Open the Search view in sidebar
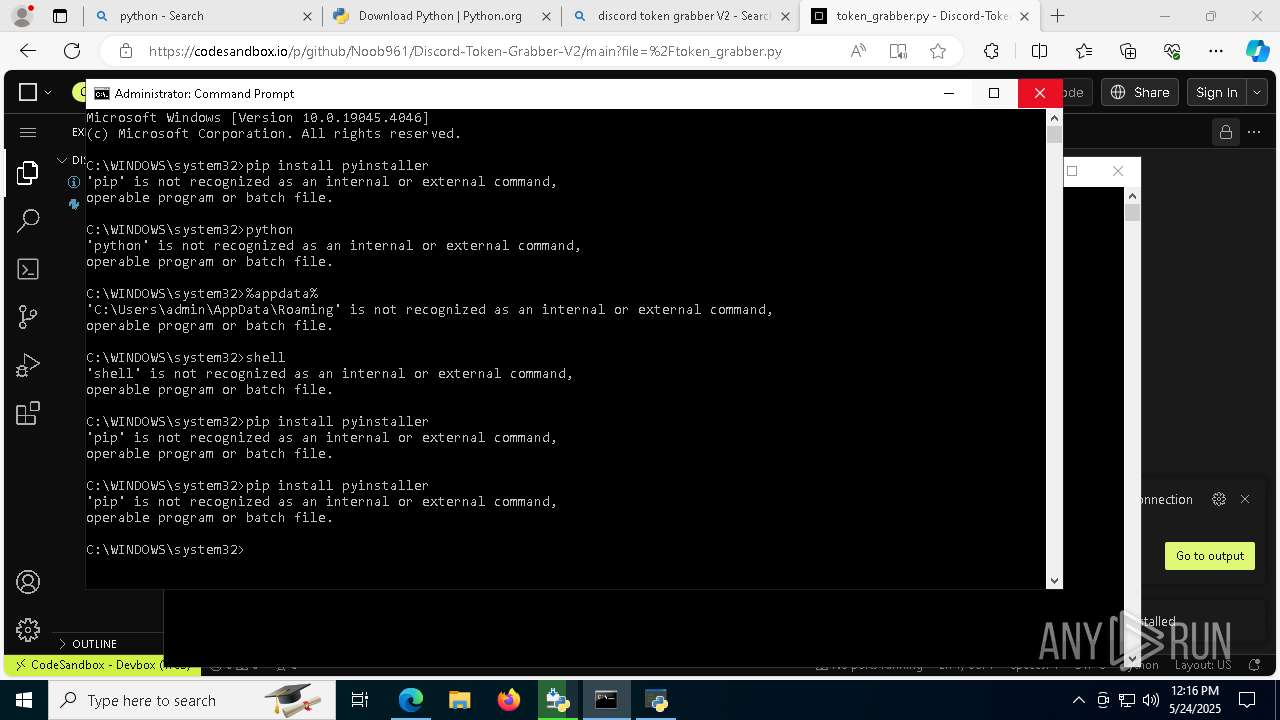The width and height of the screenshot is (1280, 720). point(28,220)
